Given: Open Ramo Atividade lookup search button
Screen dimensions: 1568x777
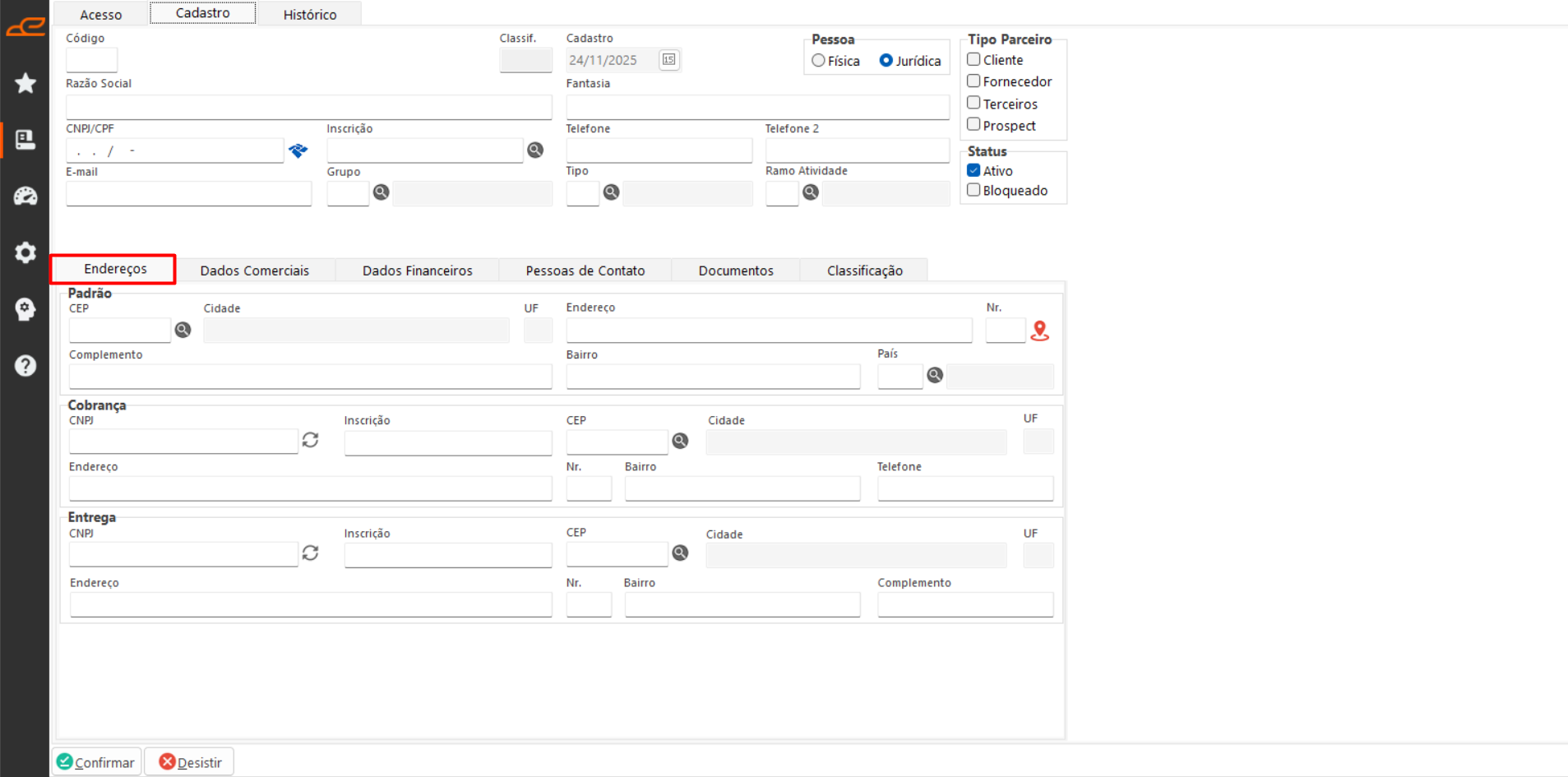Looking at the screenshot, I should [x=811, y=192].
